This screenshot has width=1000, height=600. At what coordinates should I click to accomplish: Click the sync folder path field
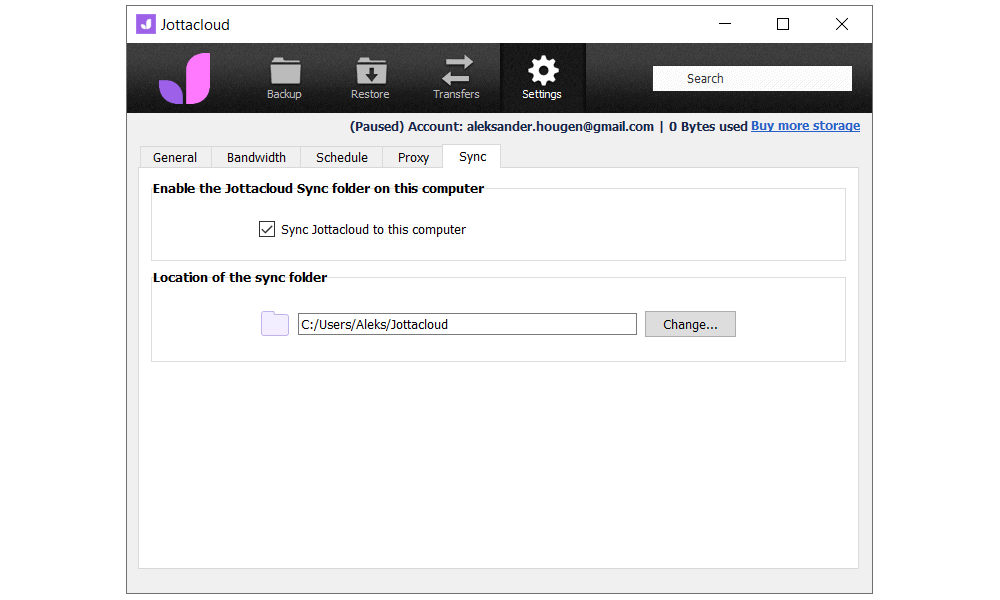tap(467, 324)
